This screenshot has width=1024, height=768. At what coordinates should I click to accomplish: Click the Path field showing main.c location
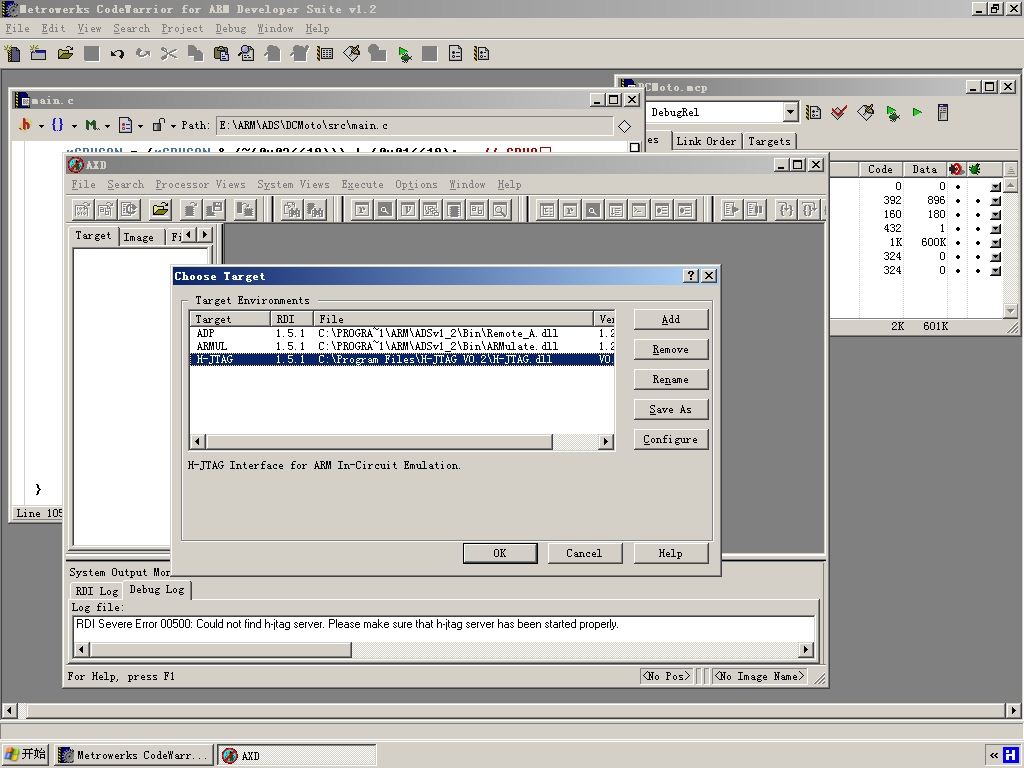pos(414,125)
